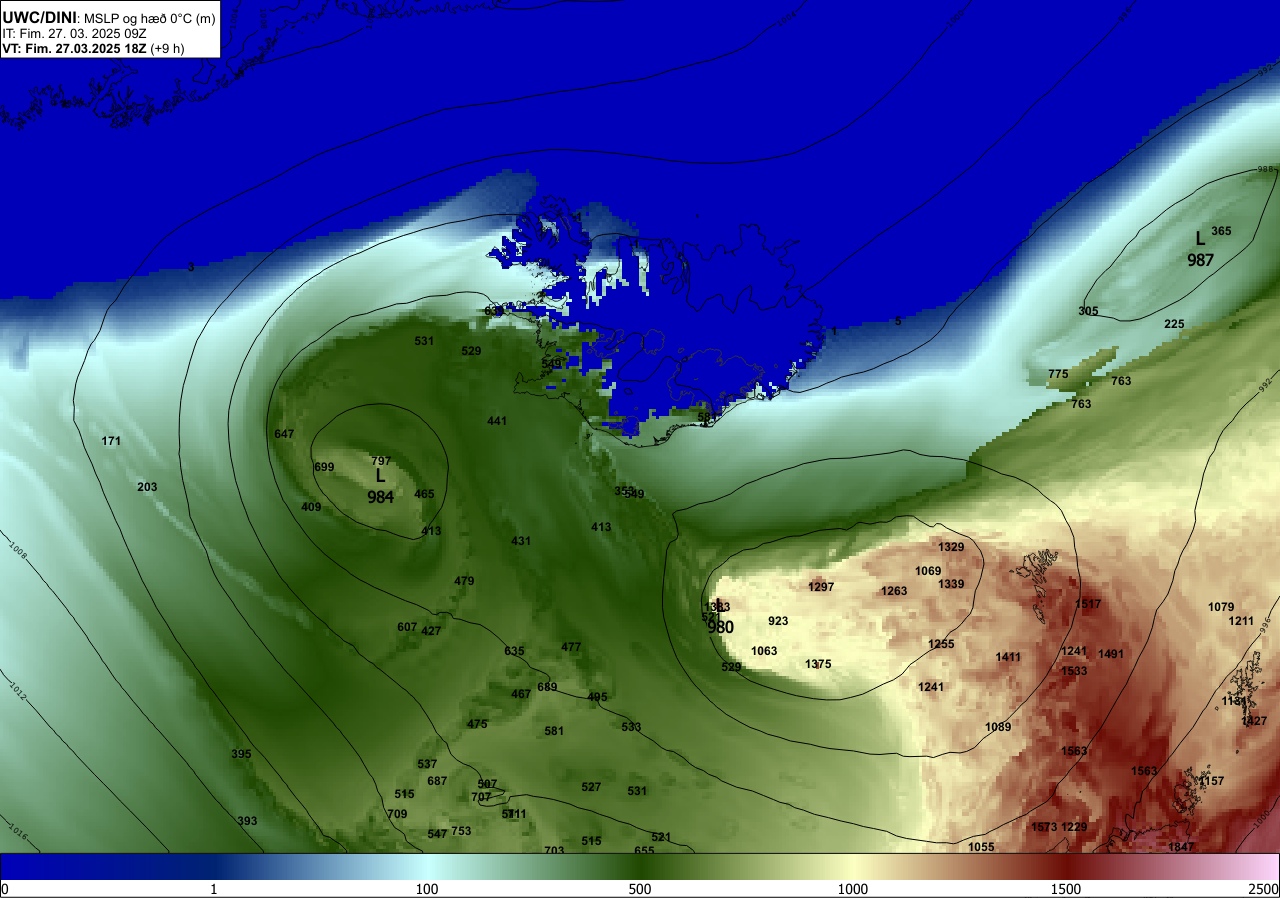
Task: Click the height value 479
Action: pyautogui.click(x=464, y=581)
